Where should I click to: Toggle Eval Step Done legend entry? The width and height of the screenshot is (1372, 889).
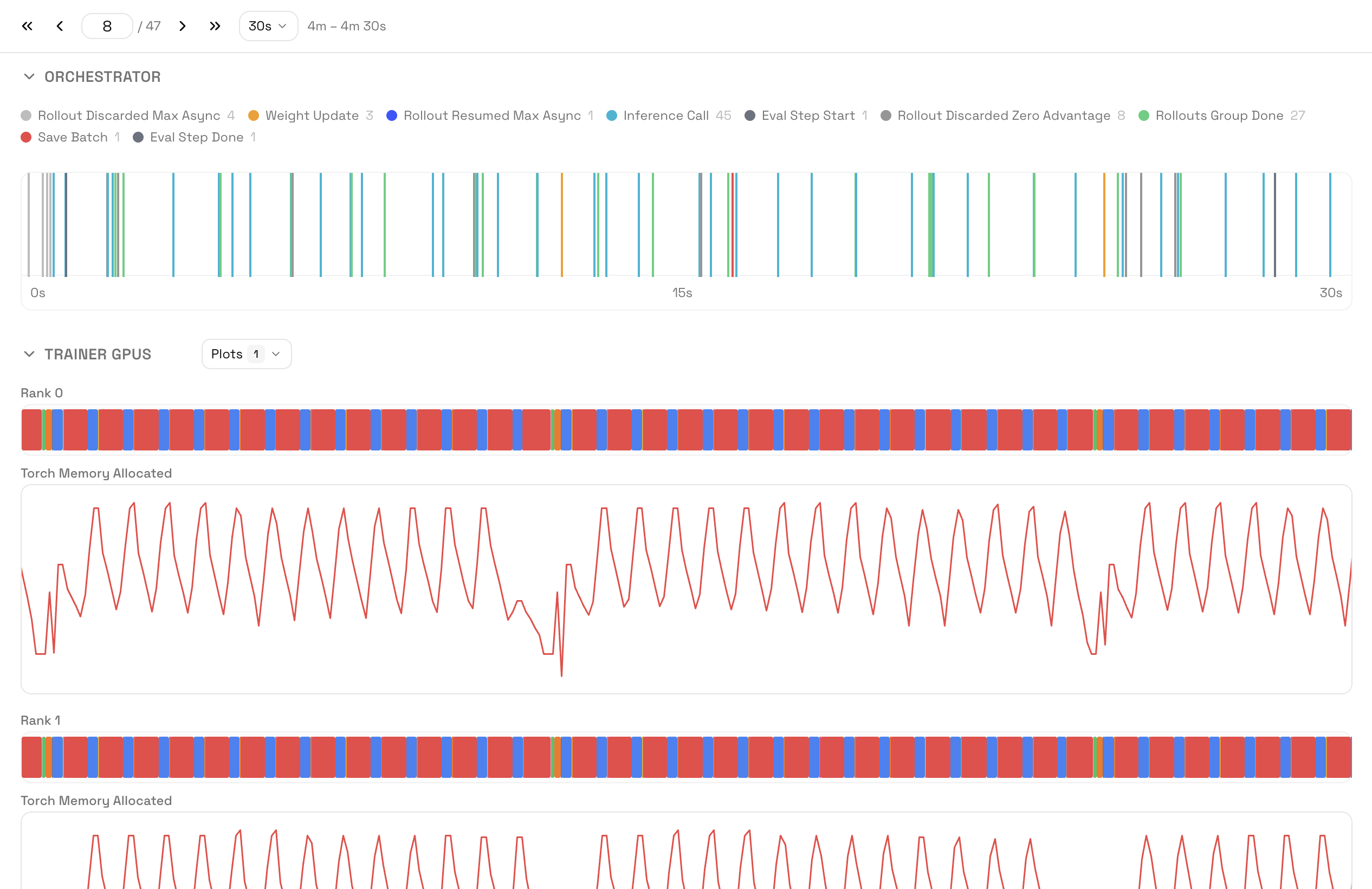[195, 137]
